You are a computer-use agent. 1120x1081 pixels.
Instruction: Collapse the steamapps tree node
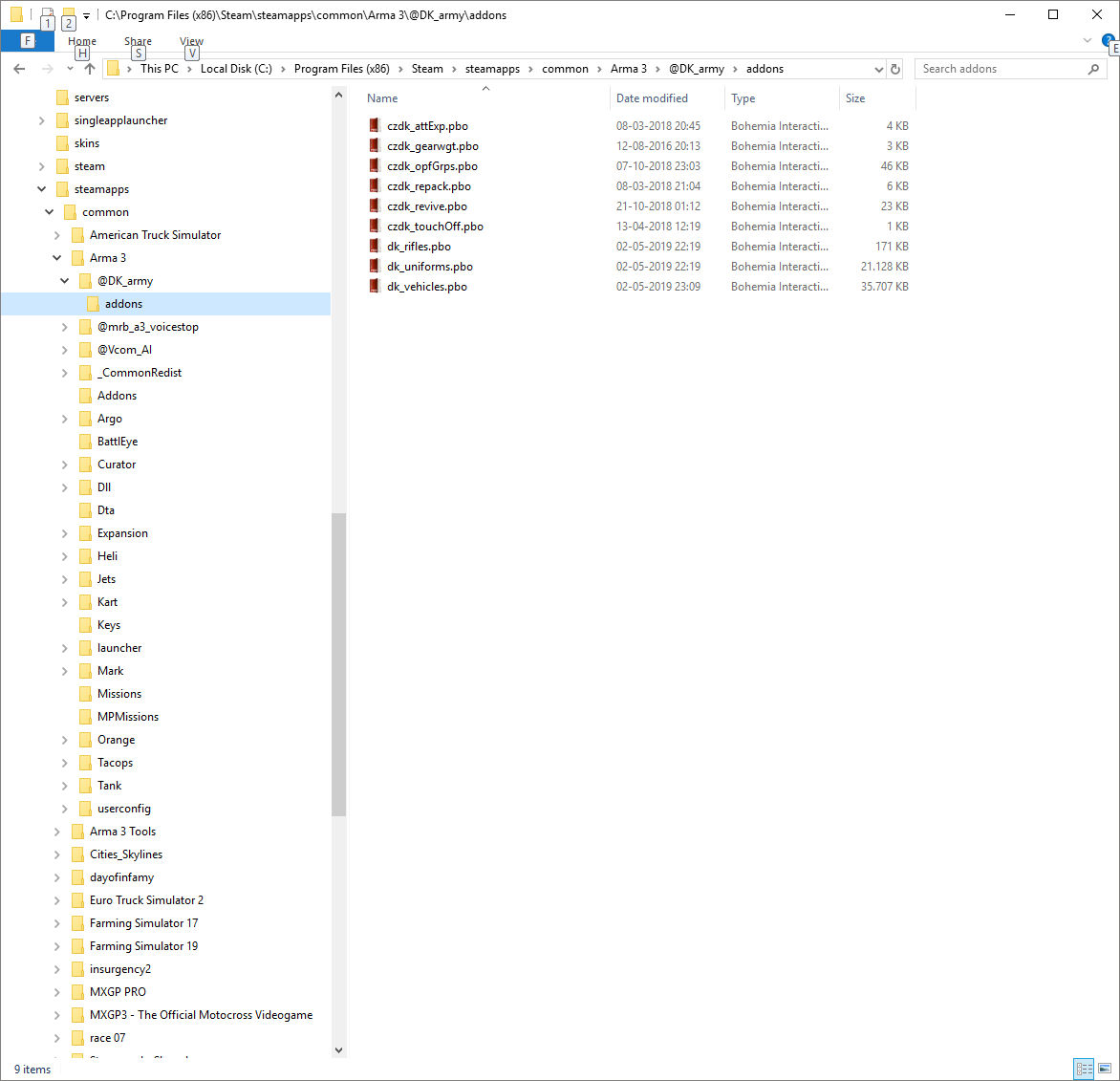(x=41, y=189)
